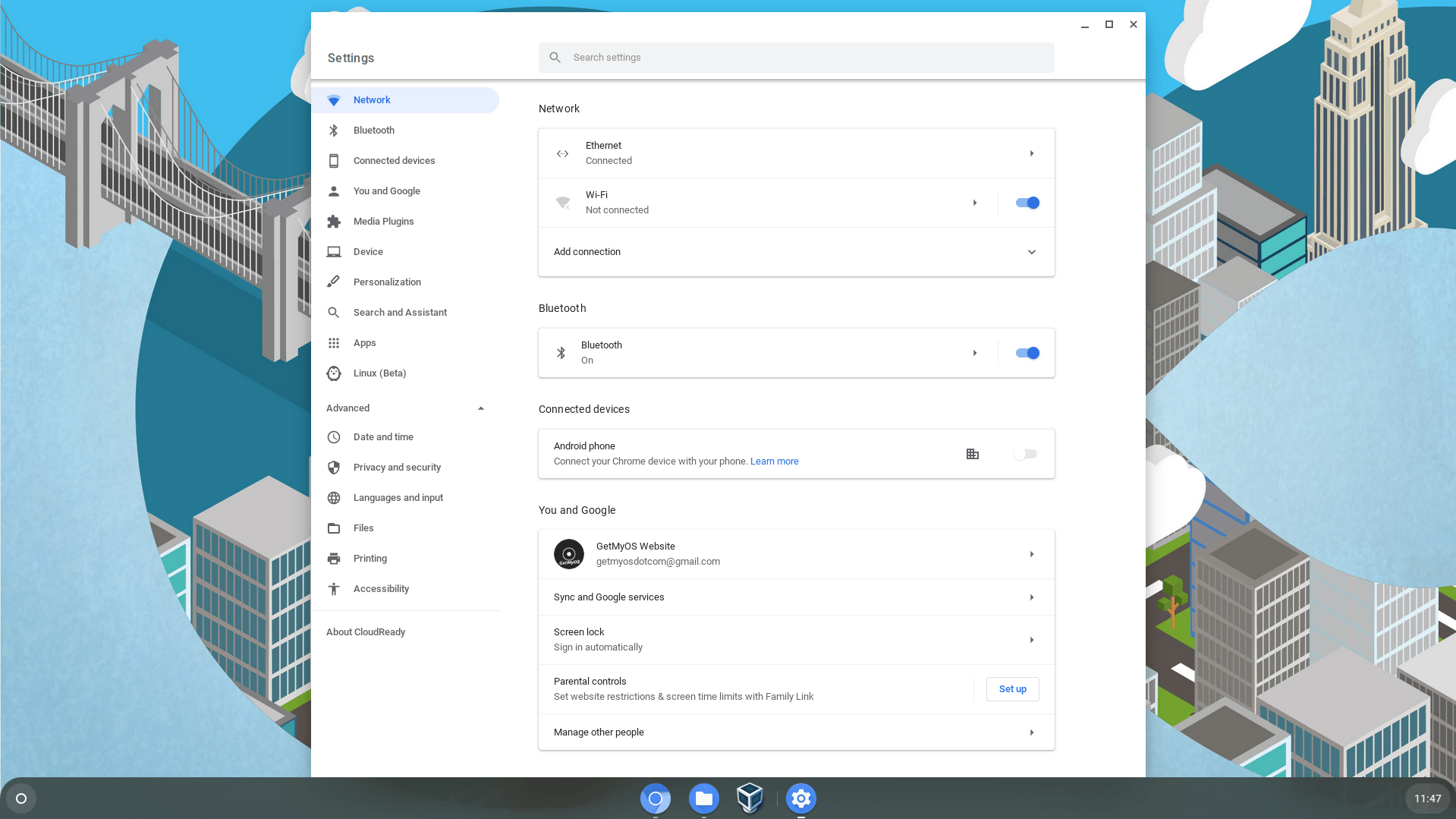Screen dimensions: 1456x819
Task: Open Privacy and security label
Action: click(397, 468)
